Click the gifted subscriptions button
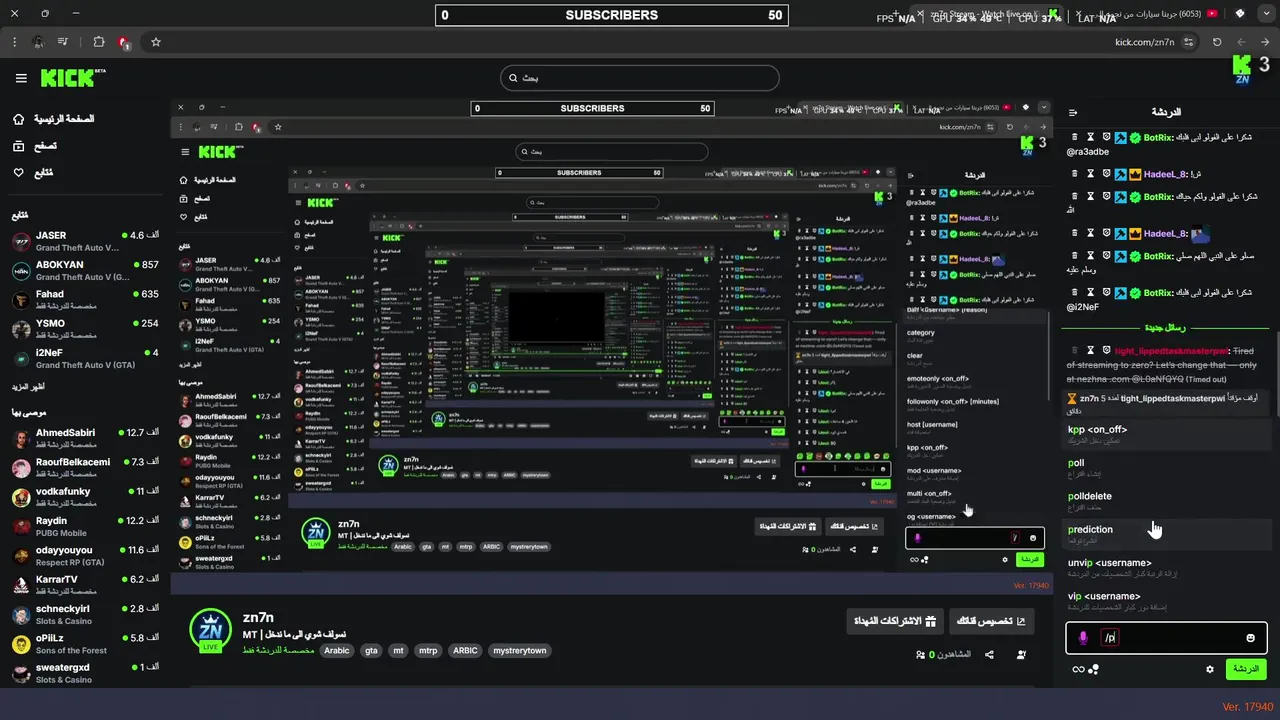1280x720 pixels. [x=894, y=621]
